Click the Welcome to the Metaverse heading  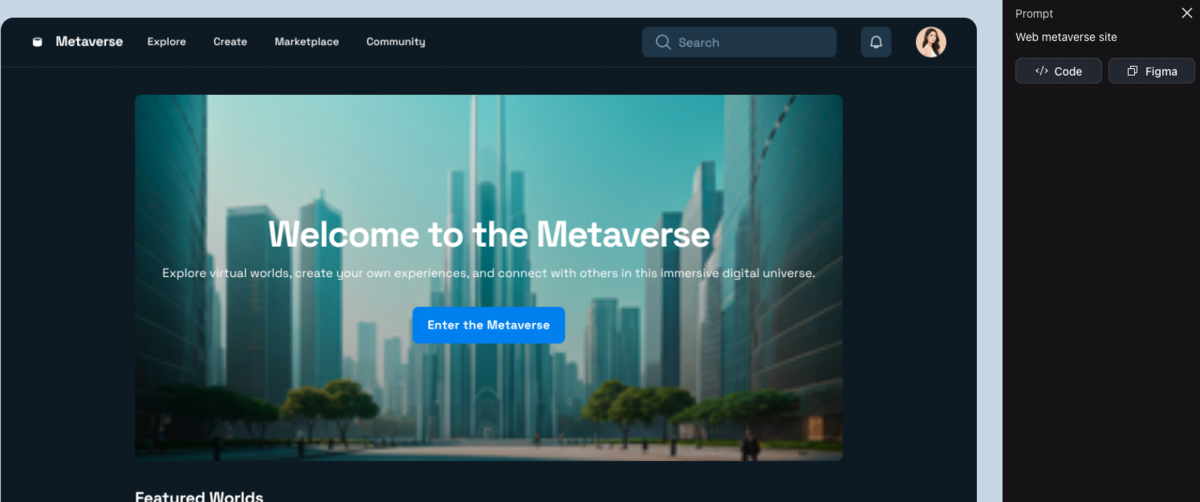tap(489, 235)
